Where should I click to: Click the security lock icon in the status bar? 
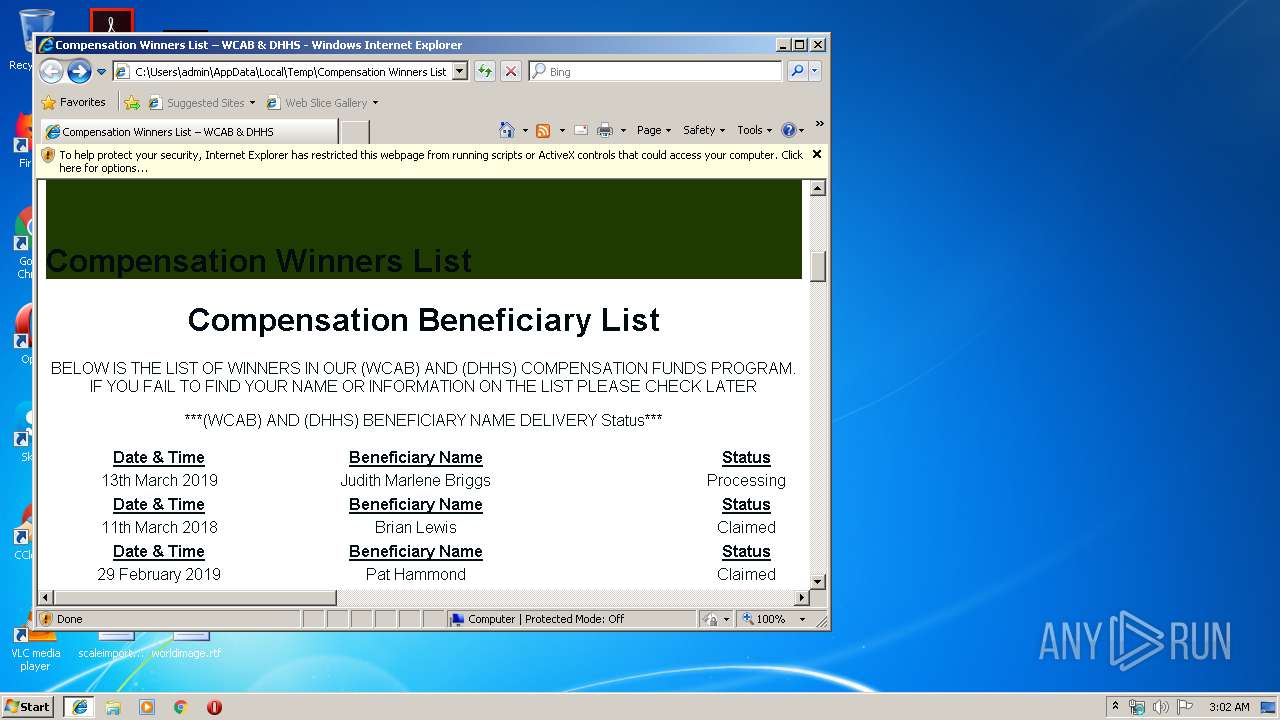[710, 619]
